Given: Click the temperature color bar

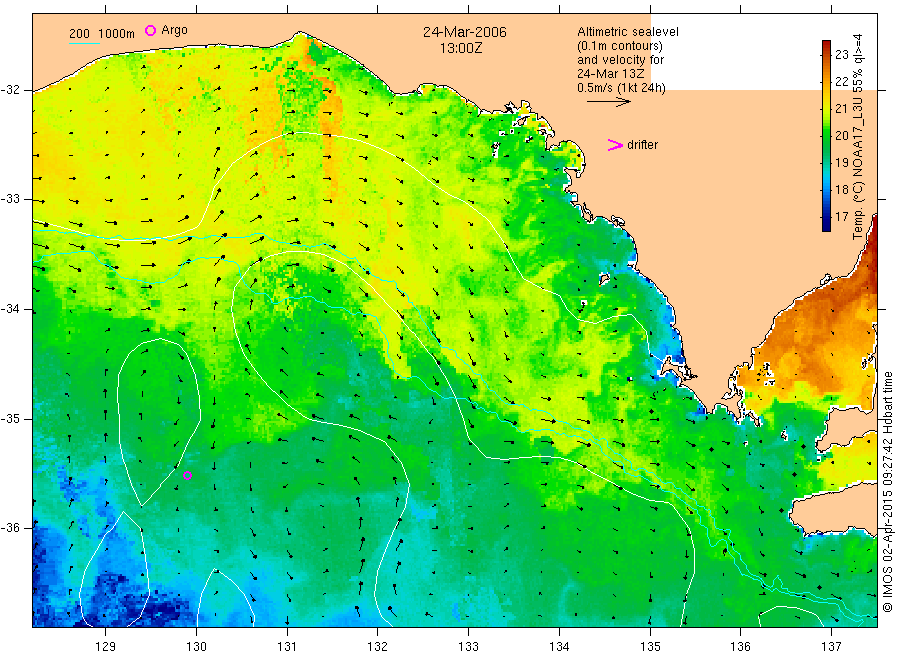Looking at the screenshot, I should click(x=826, y=136).
